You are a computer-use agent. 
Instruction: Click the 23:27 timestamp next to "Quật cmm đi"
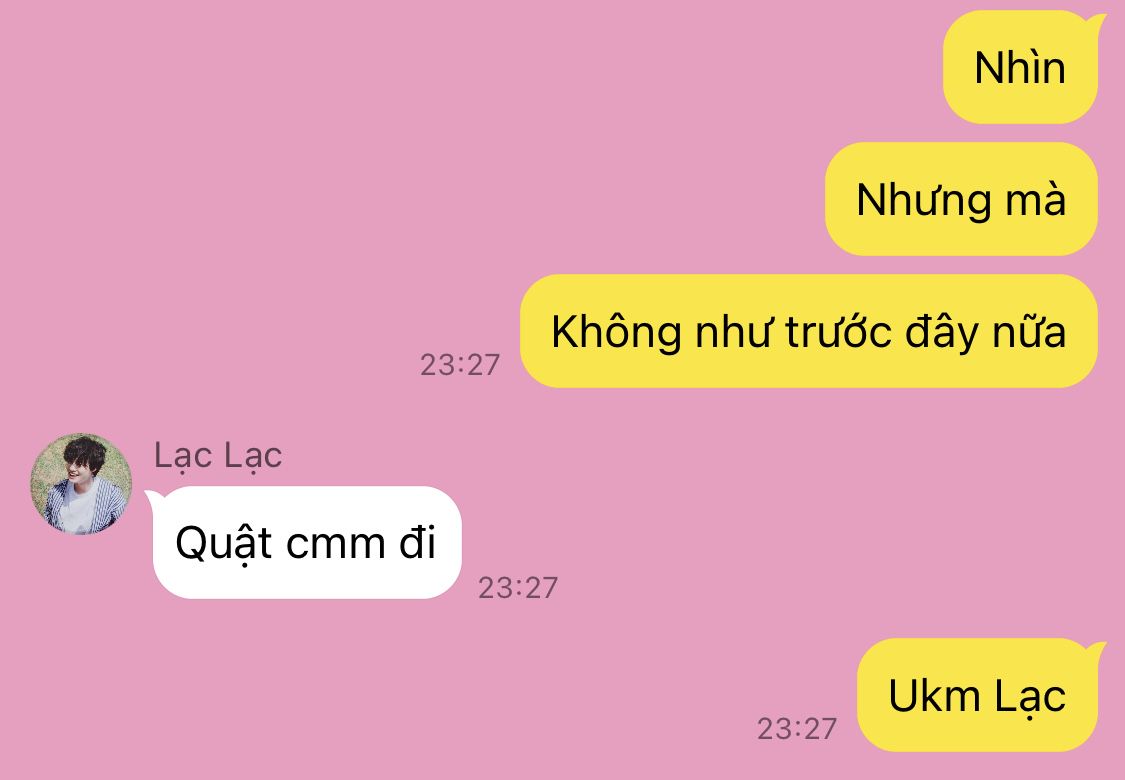point(518,588)
